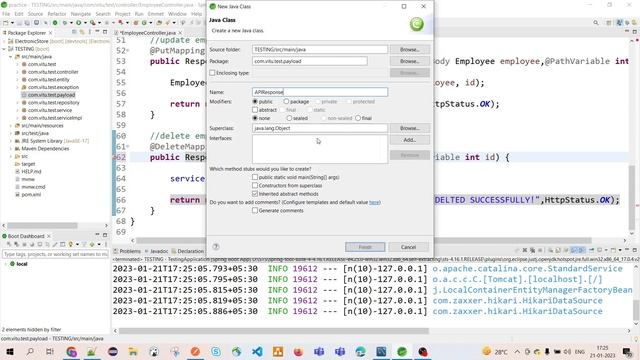Click the console horizontal scrollbar
Viewport: 640px width, 360px height.
[273, 331]
